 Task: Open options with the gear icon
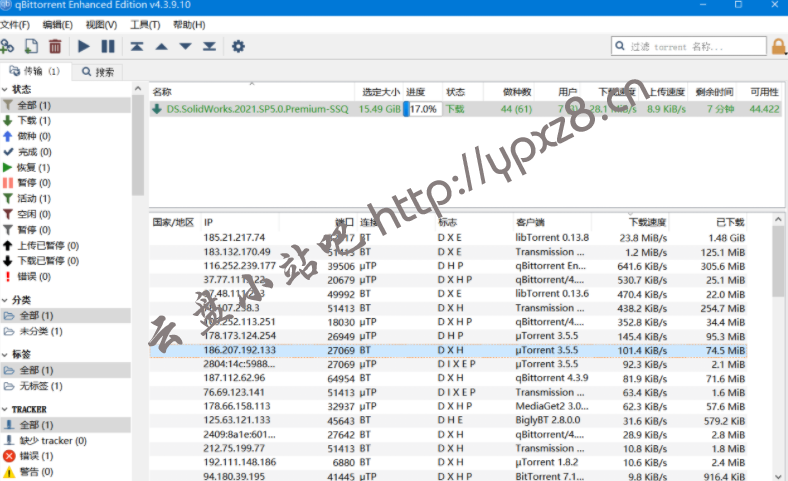pyautogui.click(x=238, y=46)
